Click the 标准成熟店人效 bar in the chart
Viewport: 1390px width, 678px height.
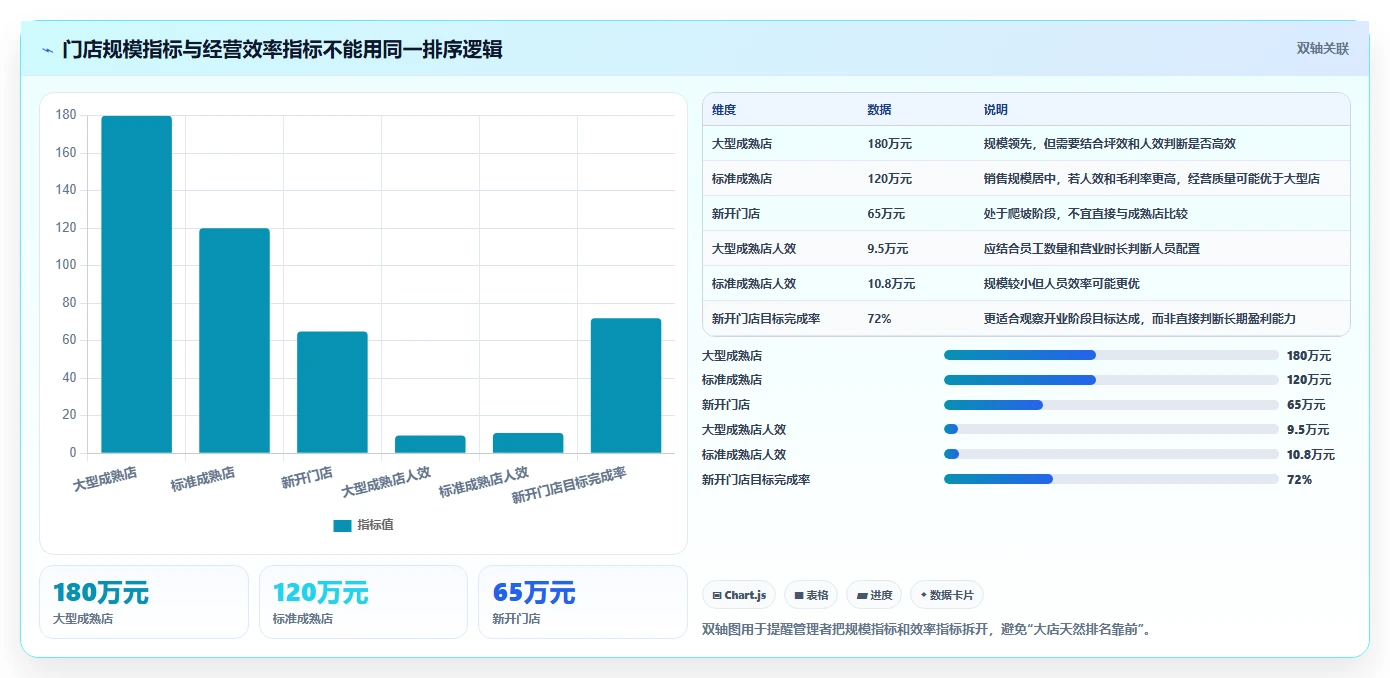coord(528,443)
